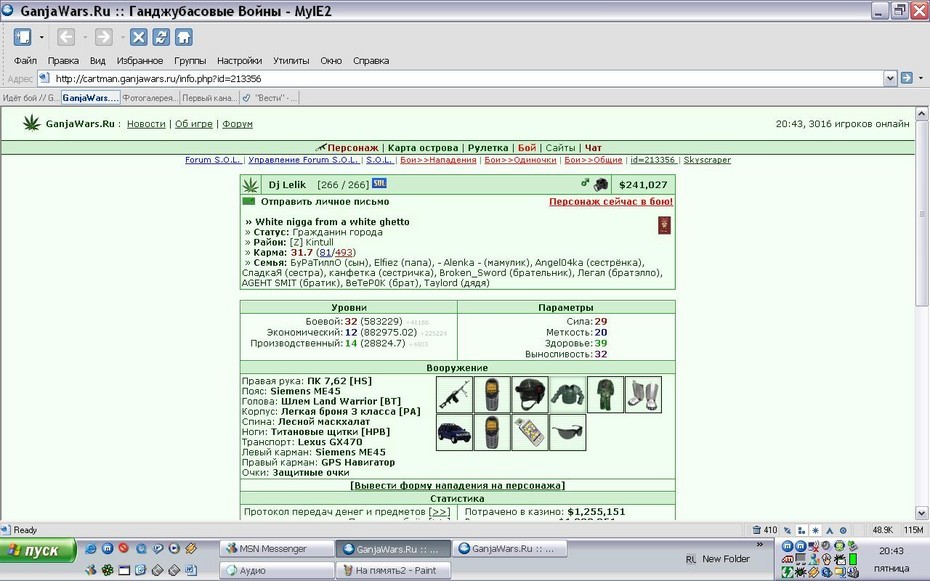Open the dropdown arrow next to Back button
Screen dimensions: 930x581
85,37
